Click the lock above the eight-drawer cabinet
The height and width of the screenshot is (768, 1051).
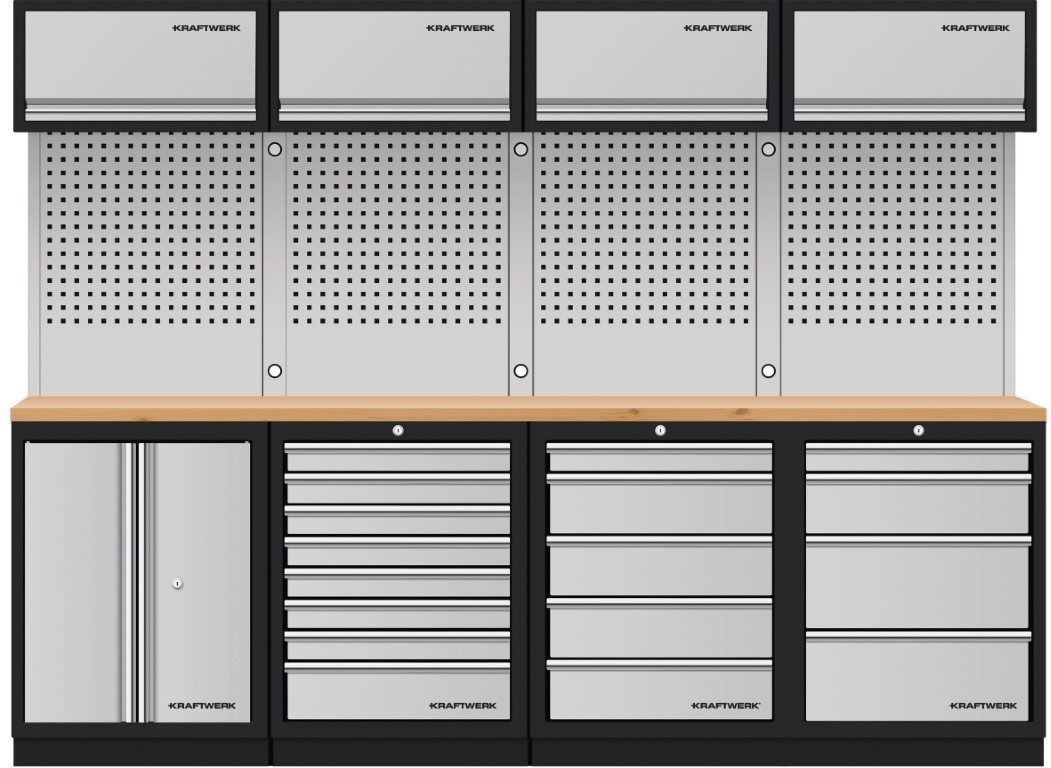[397, 431]
